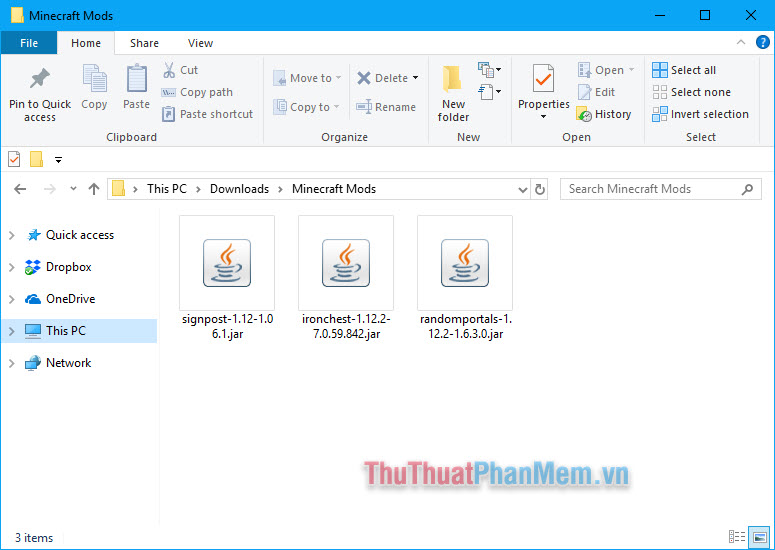Click Select all
The image size is (775, 550).
click(x=684, y=70)
